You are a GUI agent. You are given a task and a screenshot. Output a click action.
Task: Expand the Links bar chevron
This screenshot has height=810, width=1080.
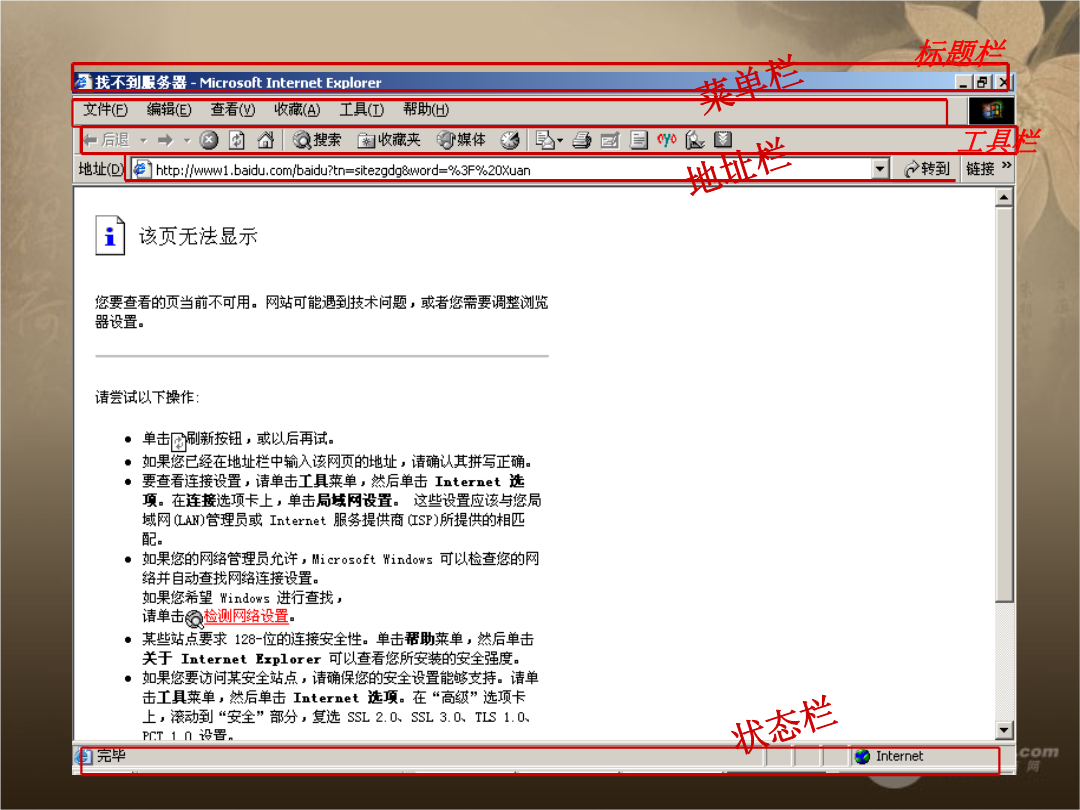(1006, 165)
